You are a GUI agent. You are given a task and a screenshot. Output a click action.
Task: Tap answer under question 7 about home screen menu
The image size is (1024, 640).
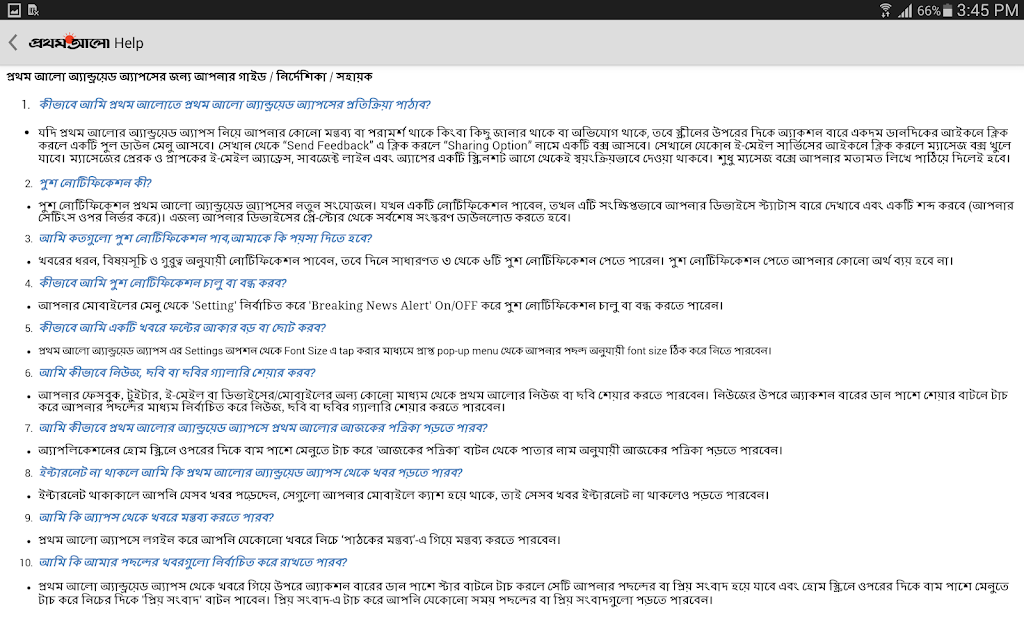click(410, 451)
